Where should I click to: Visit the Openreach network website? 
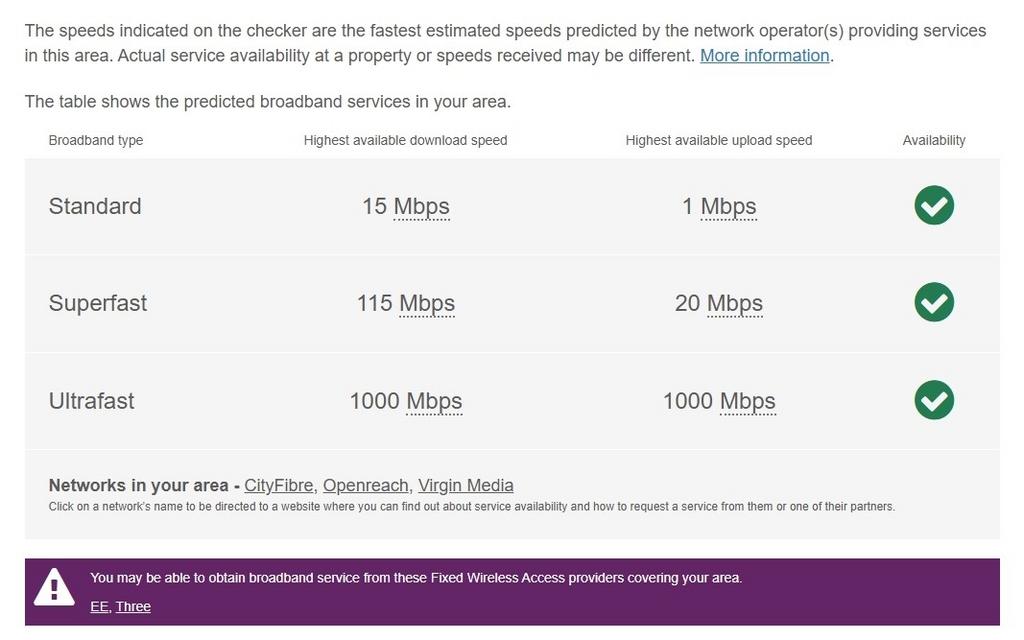[x=365, y=485]
